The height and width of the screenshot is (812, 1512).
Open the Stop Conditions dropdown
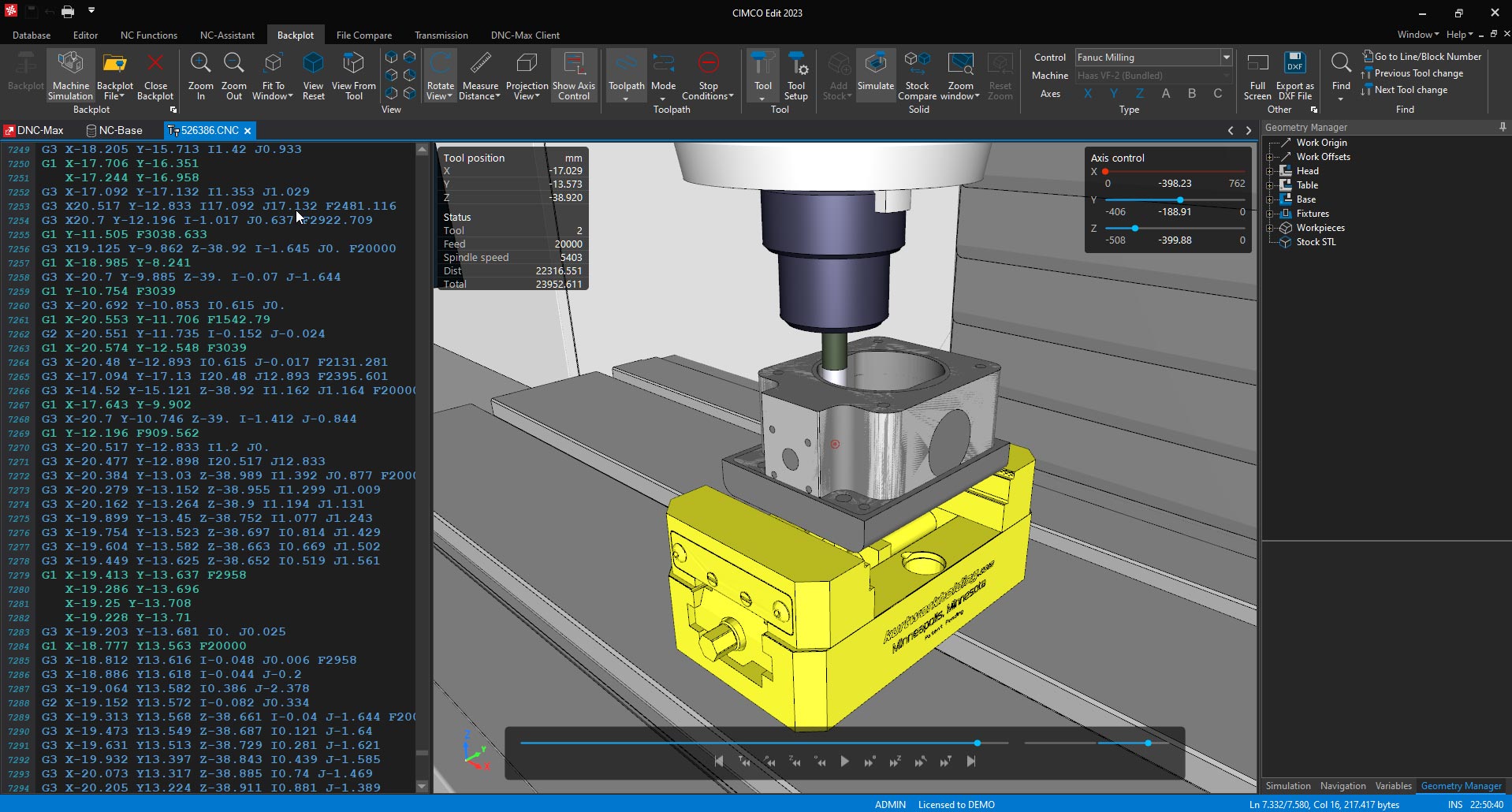(707, 73)
